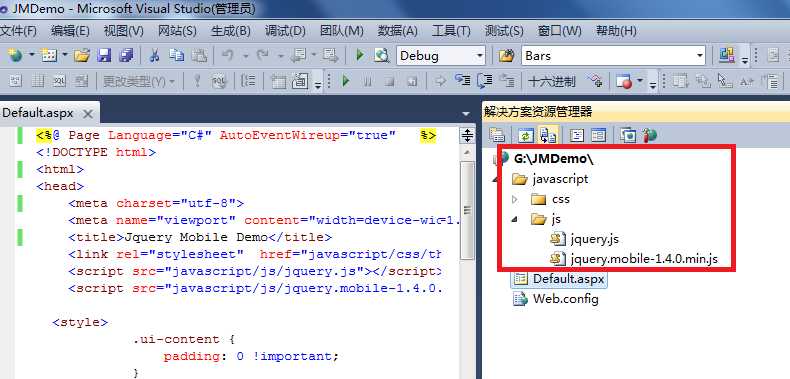Start debugging with the green play icon next to Debug

360,55
